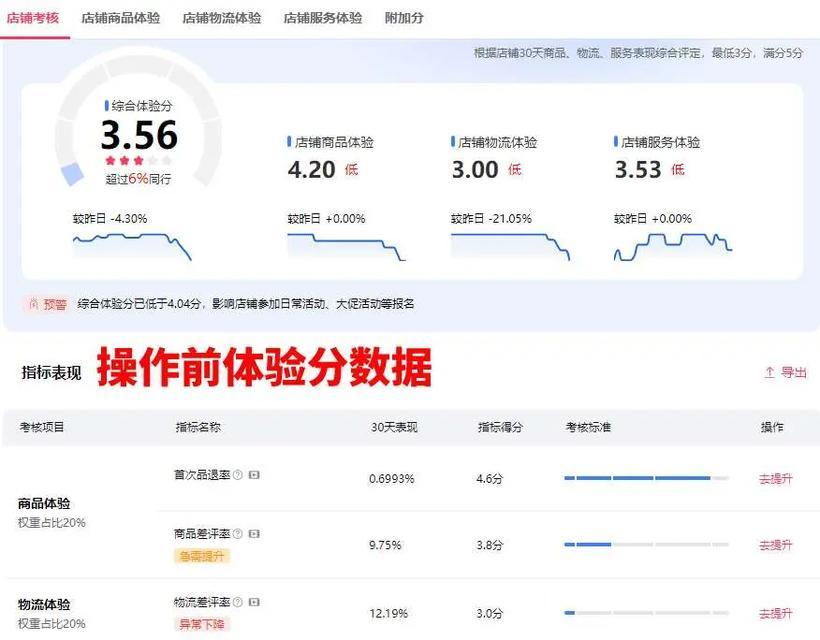Click the 指标名称 column header
Screen dimensions: 820x640
198,427
